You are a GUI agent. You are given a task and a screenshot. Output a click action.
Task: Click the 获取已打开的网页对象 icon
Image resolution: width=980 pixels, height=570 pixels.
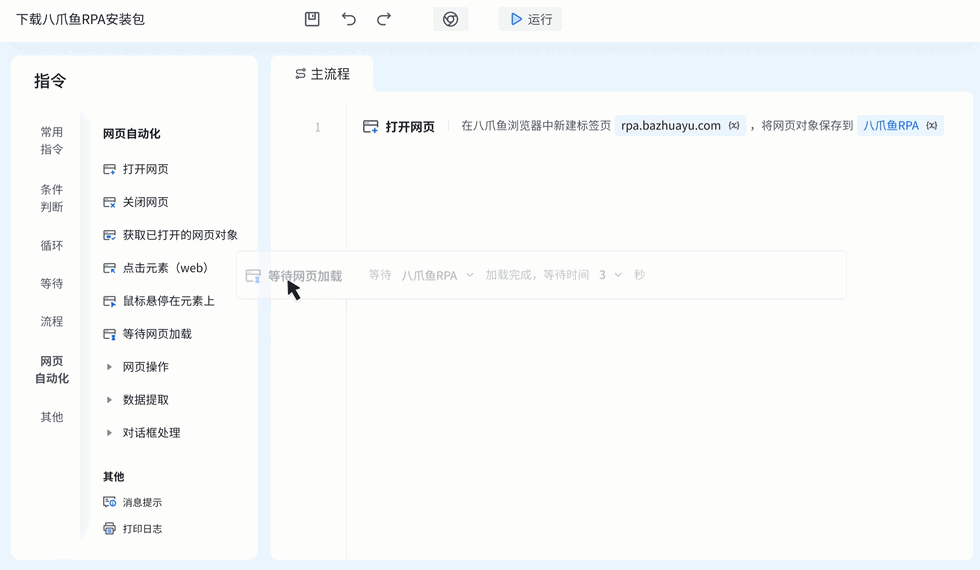point(109,235)
